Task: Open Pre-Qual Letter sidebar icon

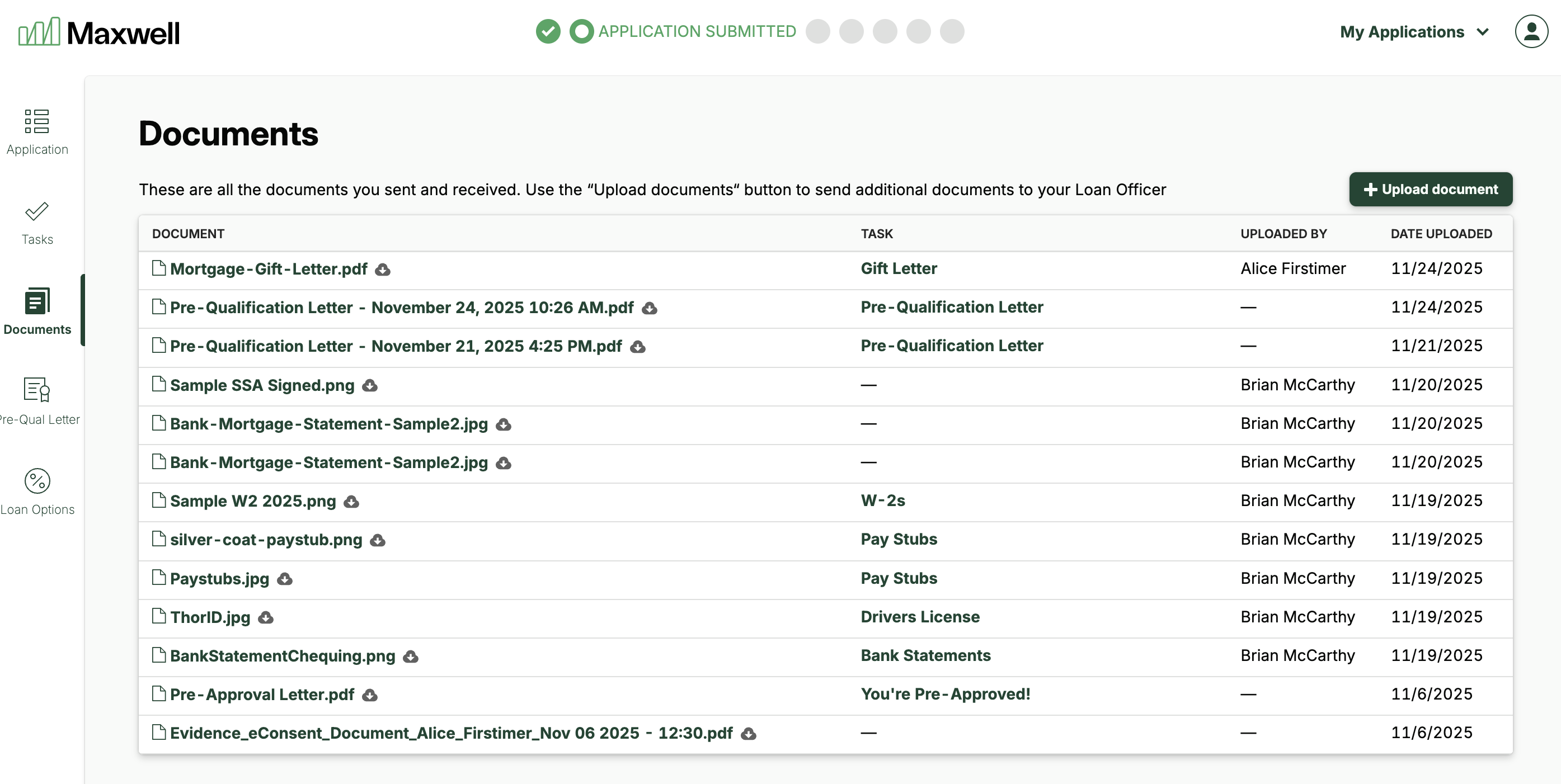Action: (37, 390)
